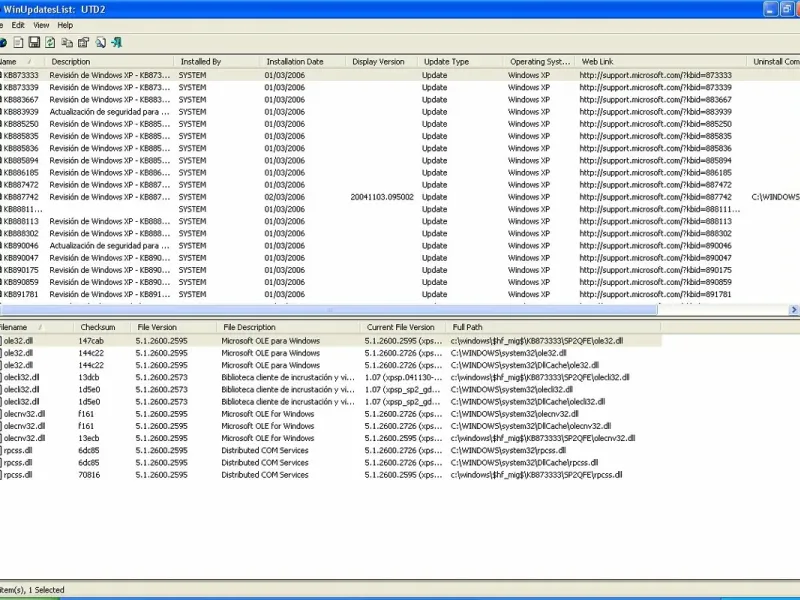The image size is (800, 600).
Task: Click display version 20041103.095002 cell
Action: point(382,197)
